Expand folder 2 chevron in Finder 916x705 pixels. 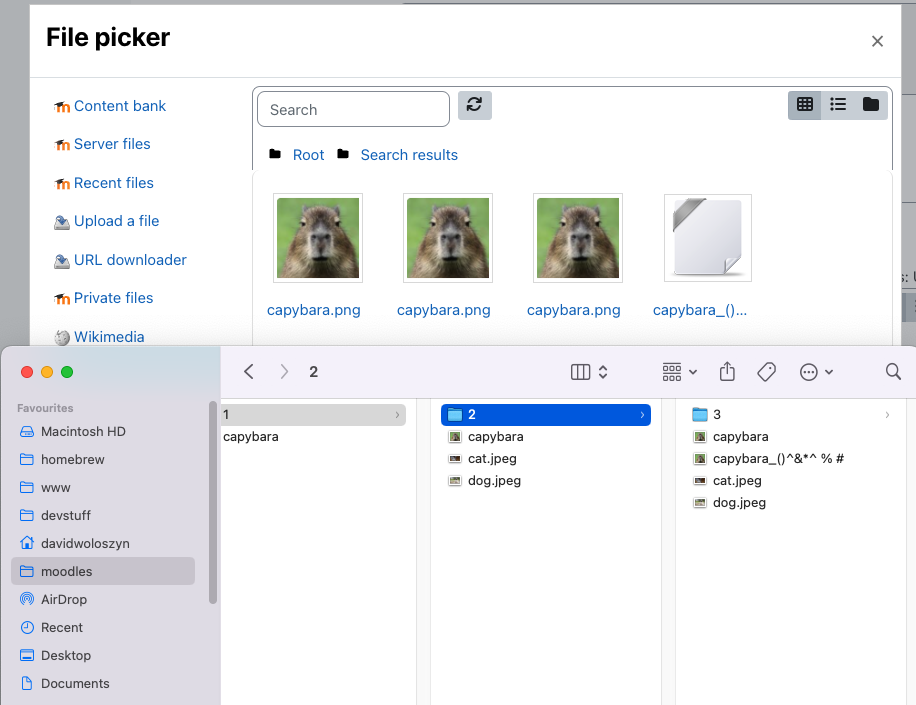(642, 415)
